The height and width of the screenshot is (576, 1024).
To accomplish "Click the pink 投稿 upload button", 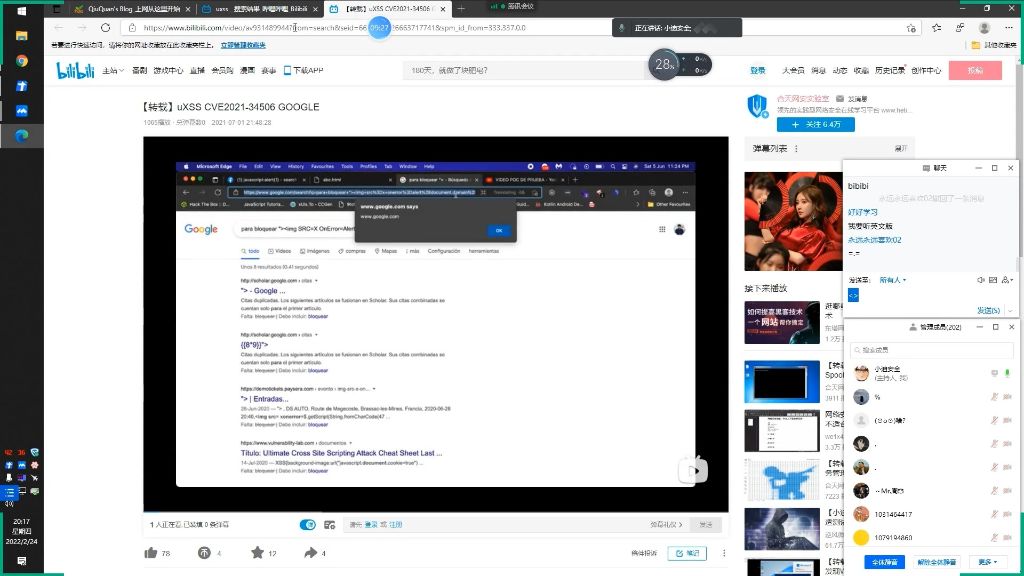I will click(x=975, y=71).
